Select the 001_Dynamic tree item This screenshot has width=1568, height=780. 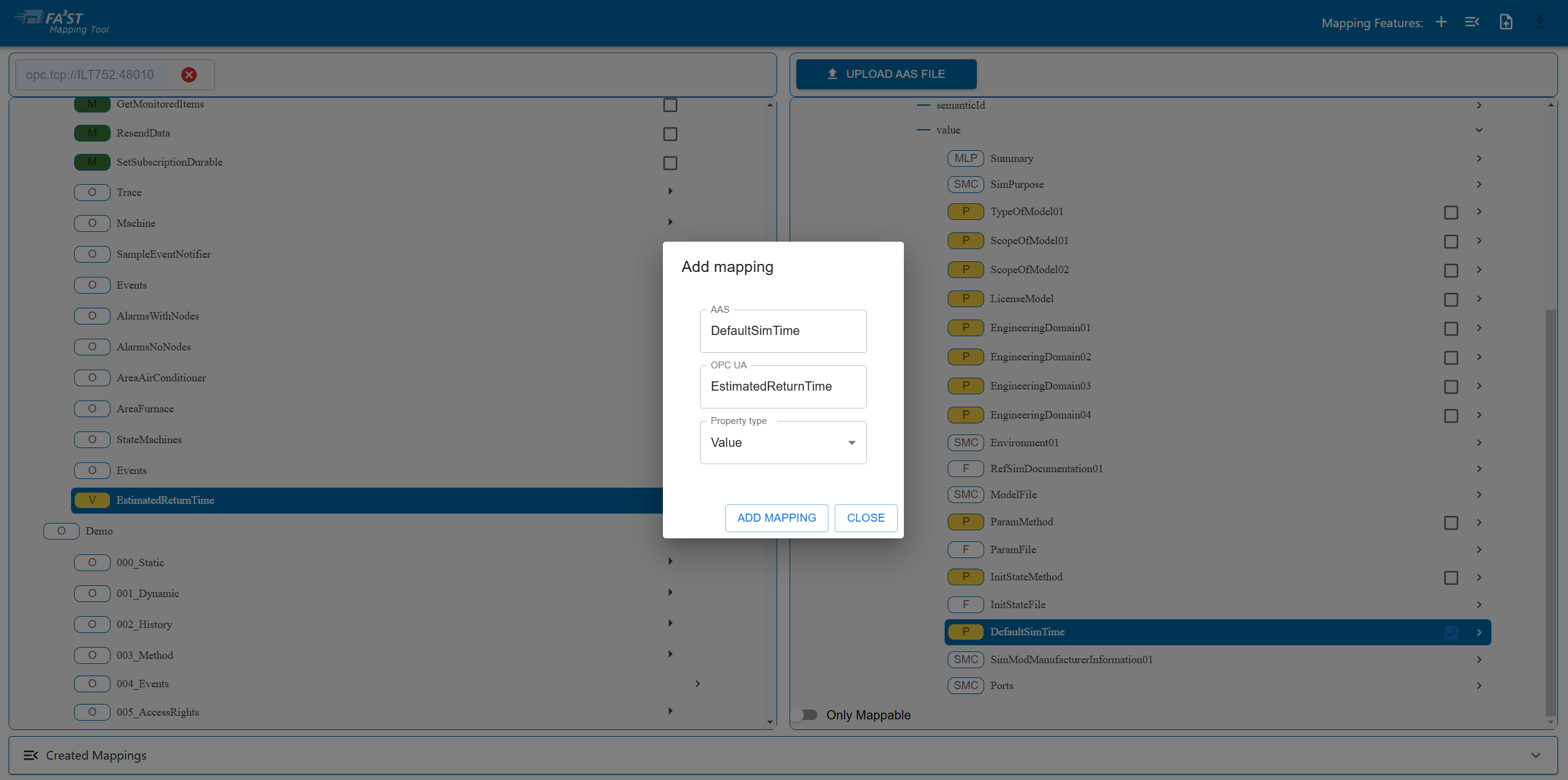click(148, 593)
